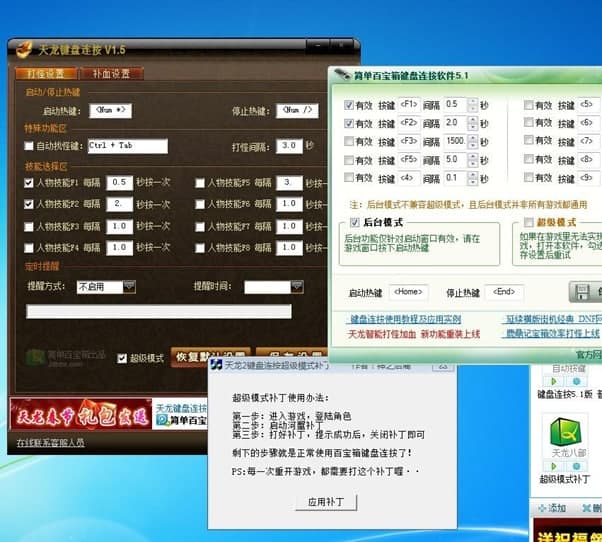
Task: Open the 提醒时间 dropdown
Action: pos(297,286)
